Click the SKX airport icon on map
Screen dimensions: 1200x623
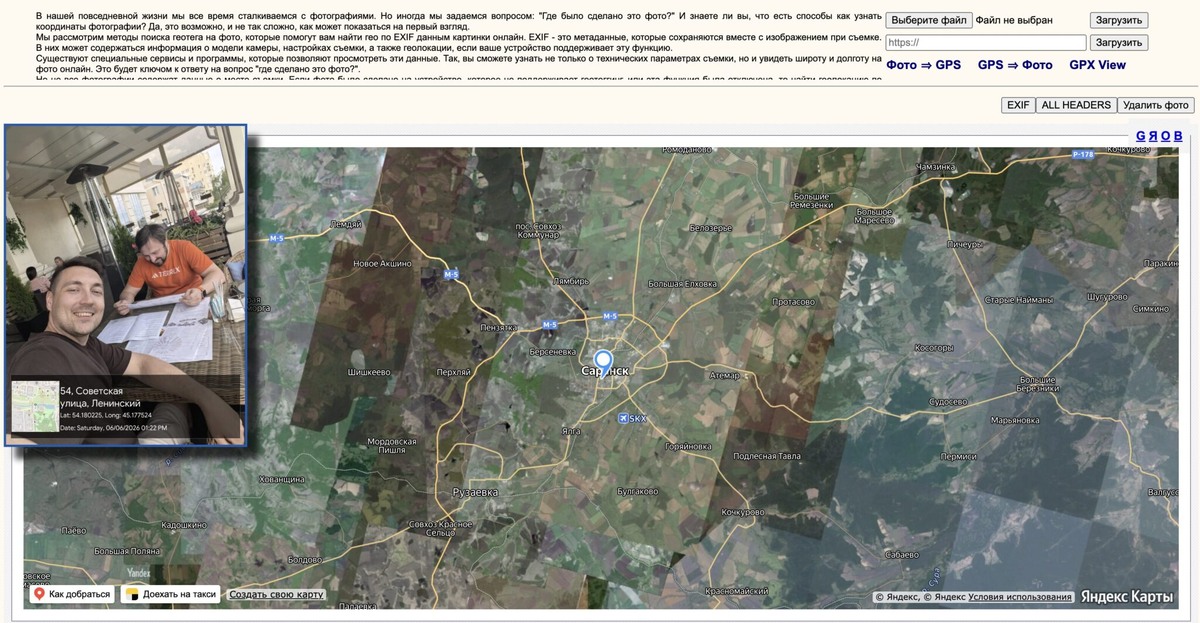point(625,418)
